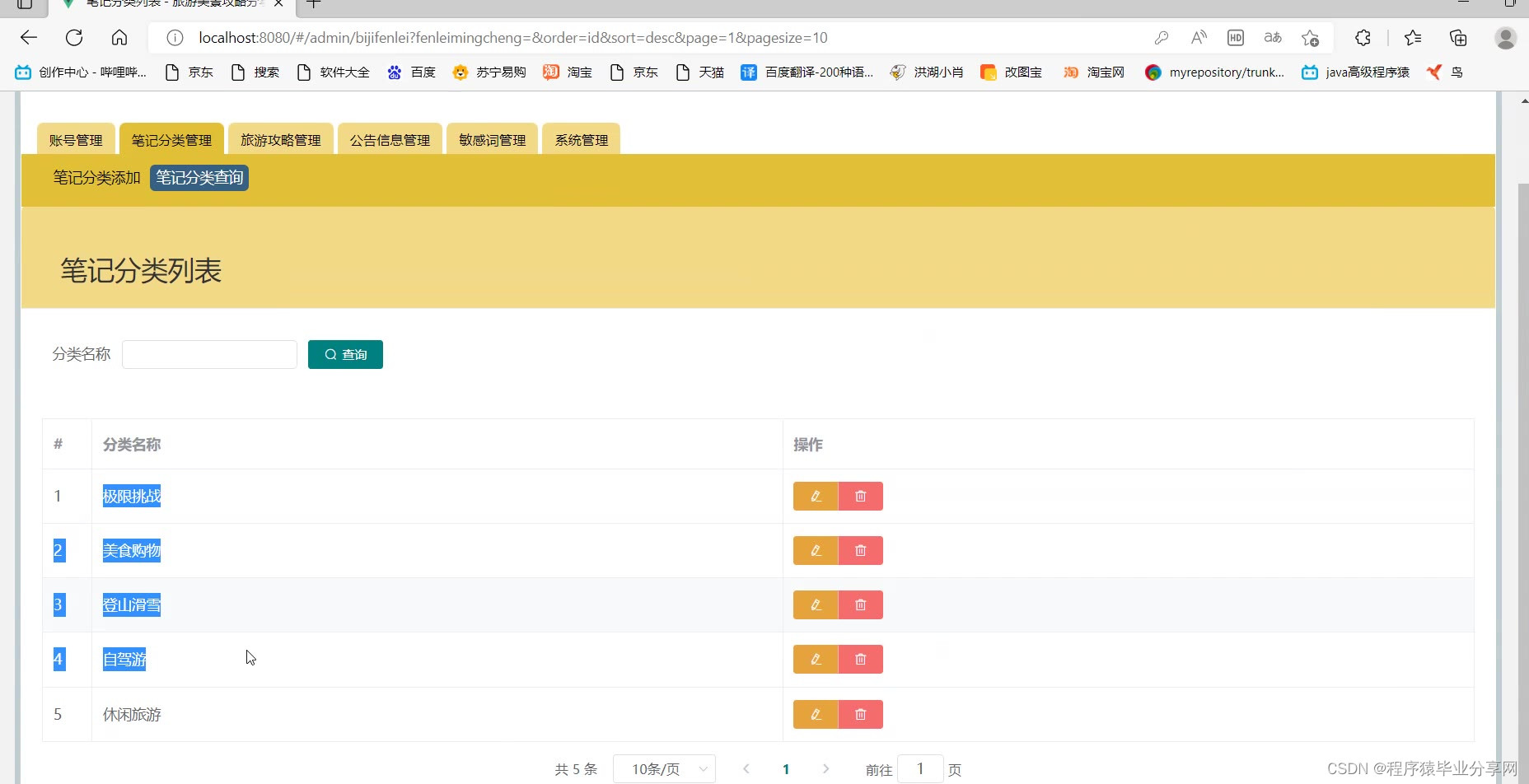
Task: Edit the 美食购物 category row
Action: coord(816,550)
